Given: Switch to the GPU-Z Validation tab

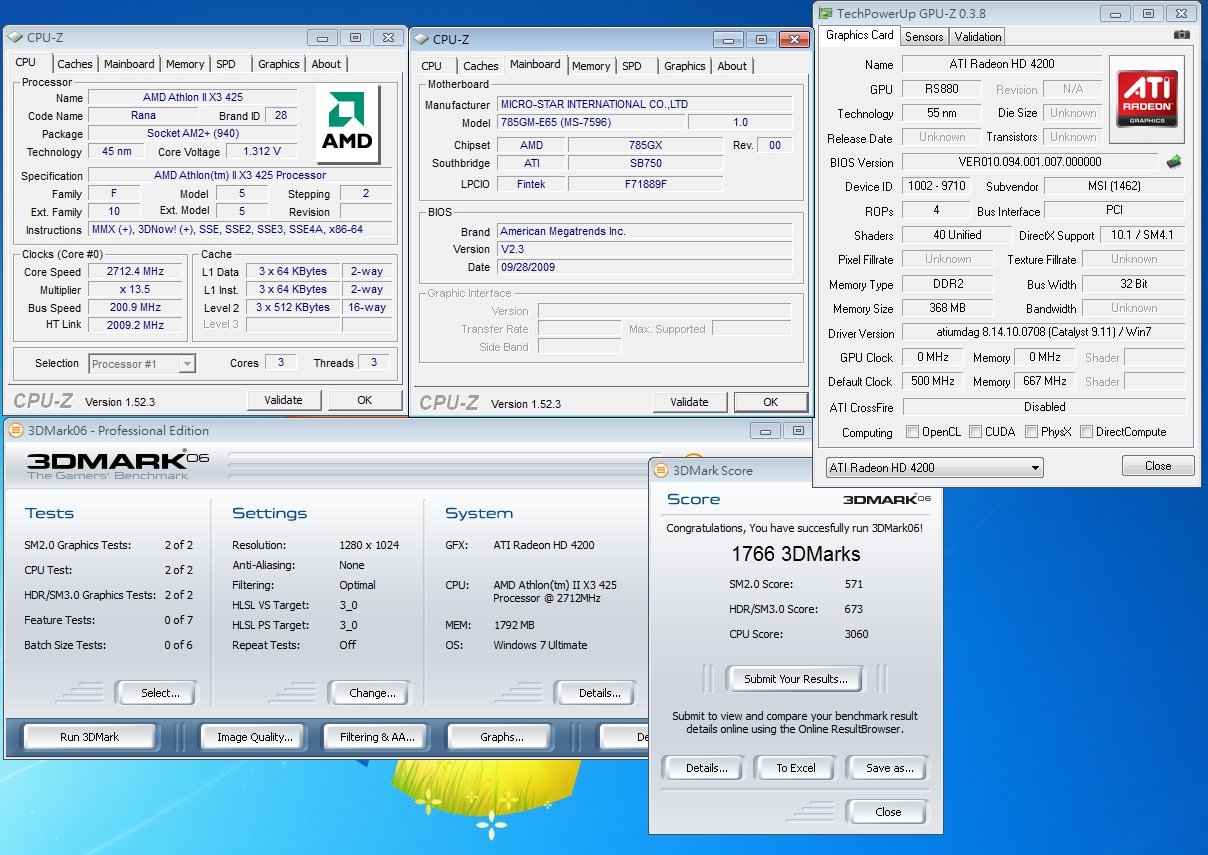Looking at the screenshot, I should [x=978, y=37].
